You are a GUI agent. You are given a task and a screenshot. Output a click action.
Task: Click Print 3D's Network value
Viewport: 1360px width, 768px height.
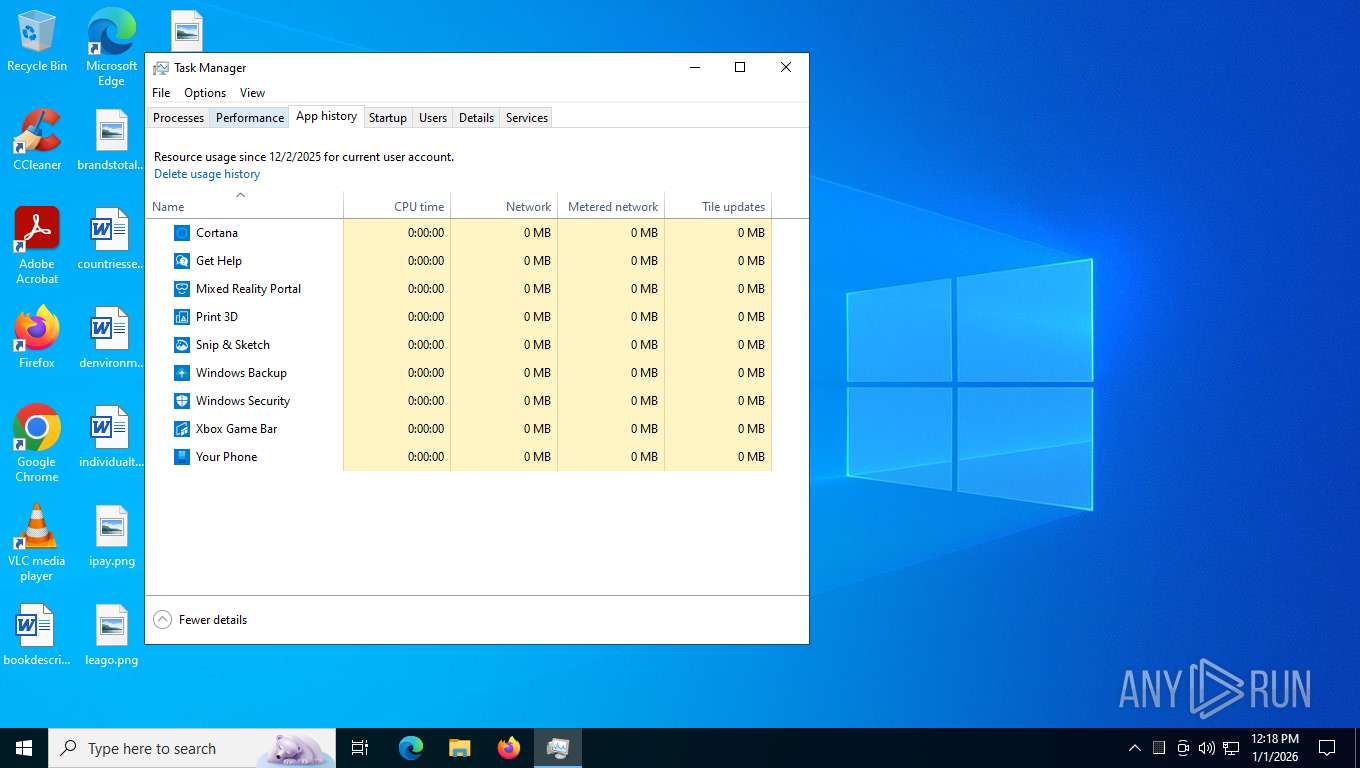537,317
